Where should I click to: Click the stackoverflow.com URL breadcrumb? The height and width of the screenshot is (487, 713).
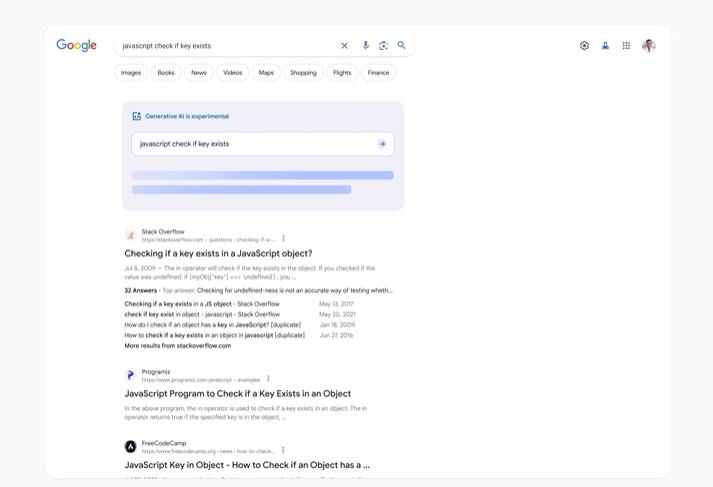pyautogui.click(x=209, y=240)
